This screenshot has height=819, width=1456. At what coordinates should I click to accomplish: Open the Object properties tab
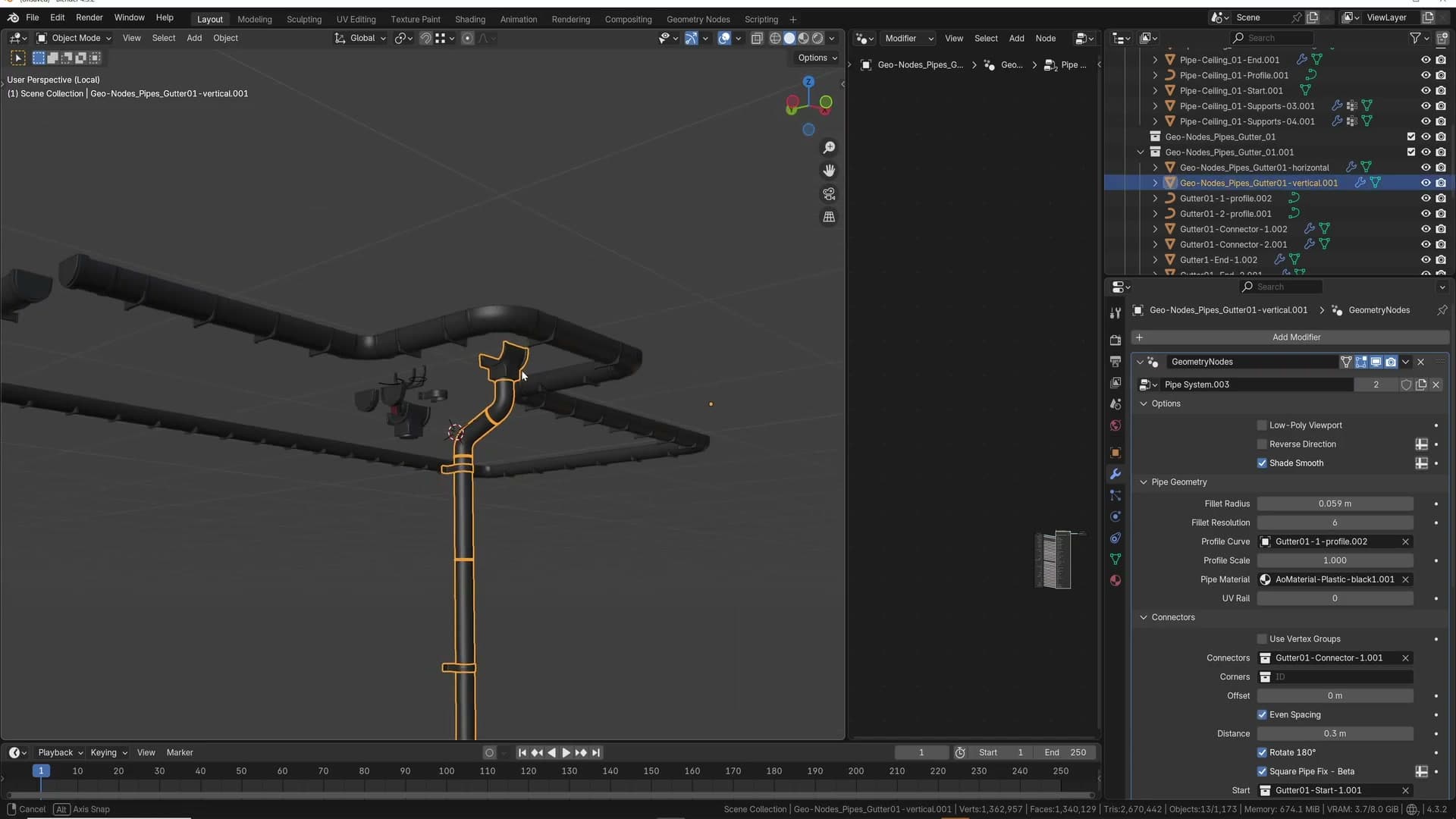coord(1115,453)
